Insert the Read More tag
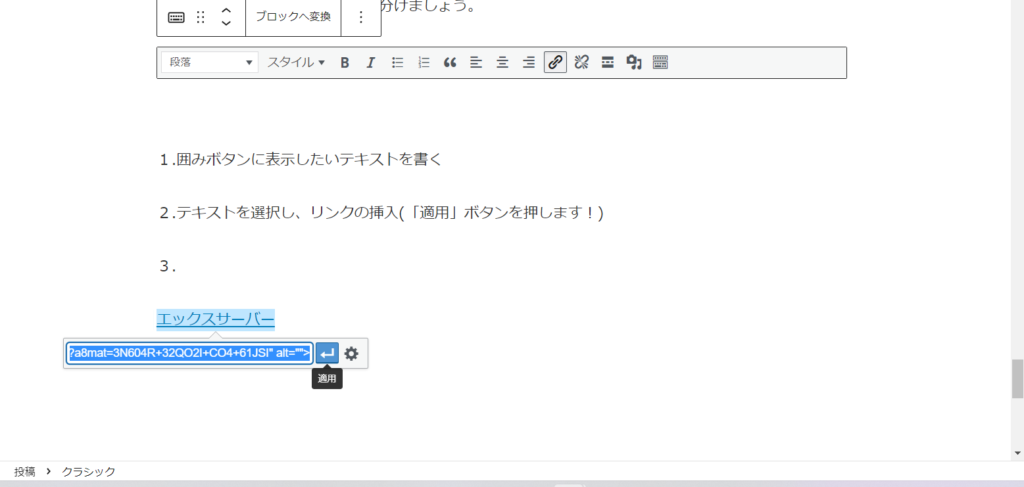The image size is (1024, 487). pyautogui.click(x=607, y=63)
